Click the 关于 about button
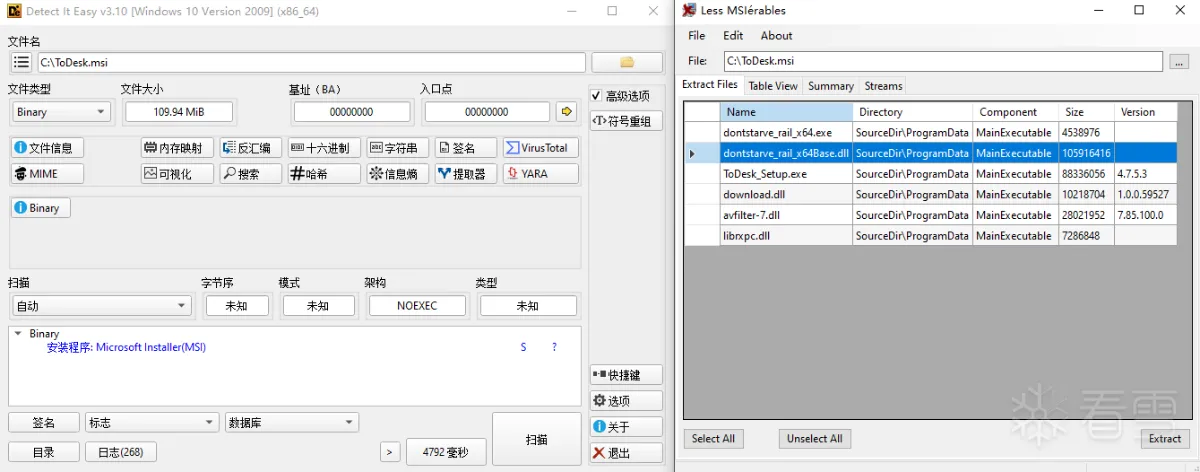Image resolution: width=1200 pixels, height=472 pixels. (626, 427)
